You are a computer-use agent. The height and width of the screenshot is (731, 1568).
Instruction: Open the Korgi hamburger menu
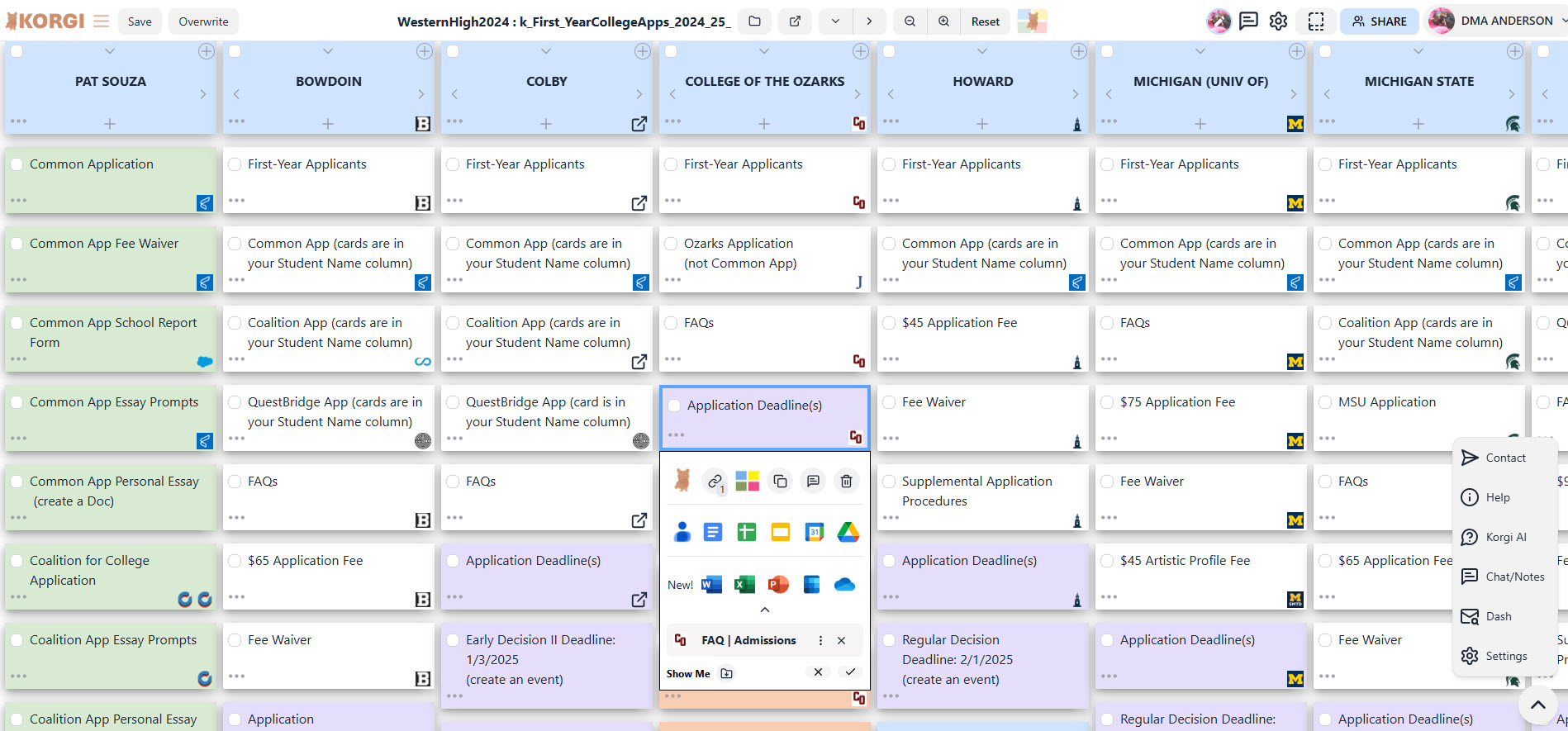pyautogui.click(x=101, y=21)
